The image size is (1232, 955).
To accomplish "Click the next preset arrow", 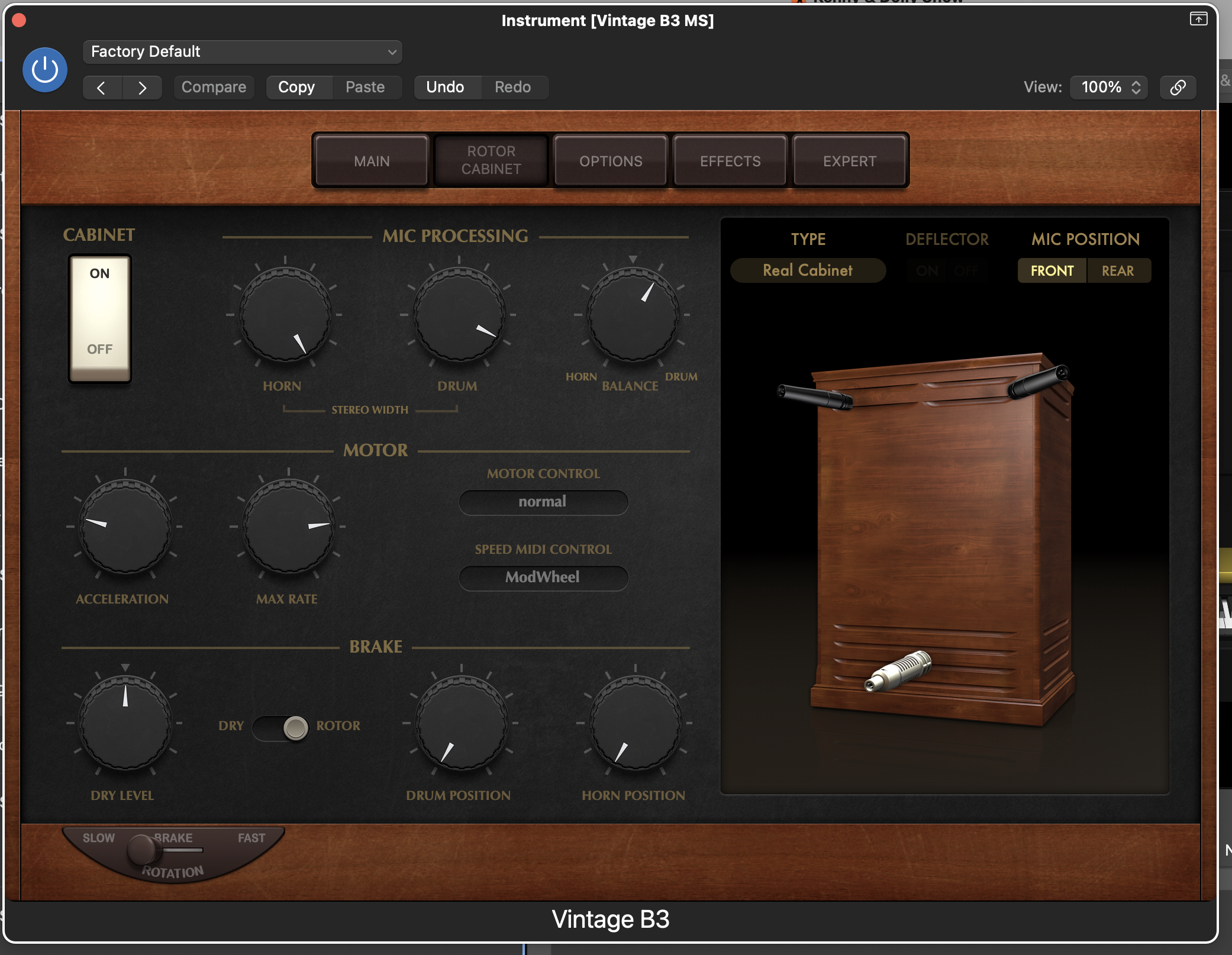I will coord(142,88).
